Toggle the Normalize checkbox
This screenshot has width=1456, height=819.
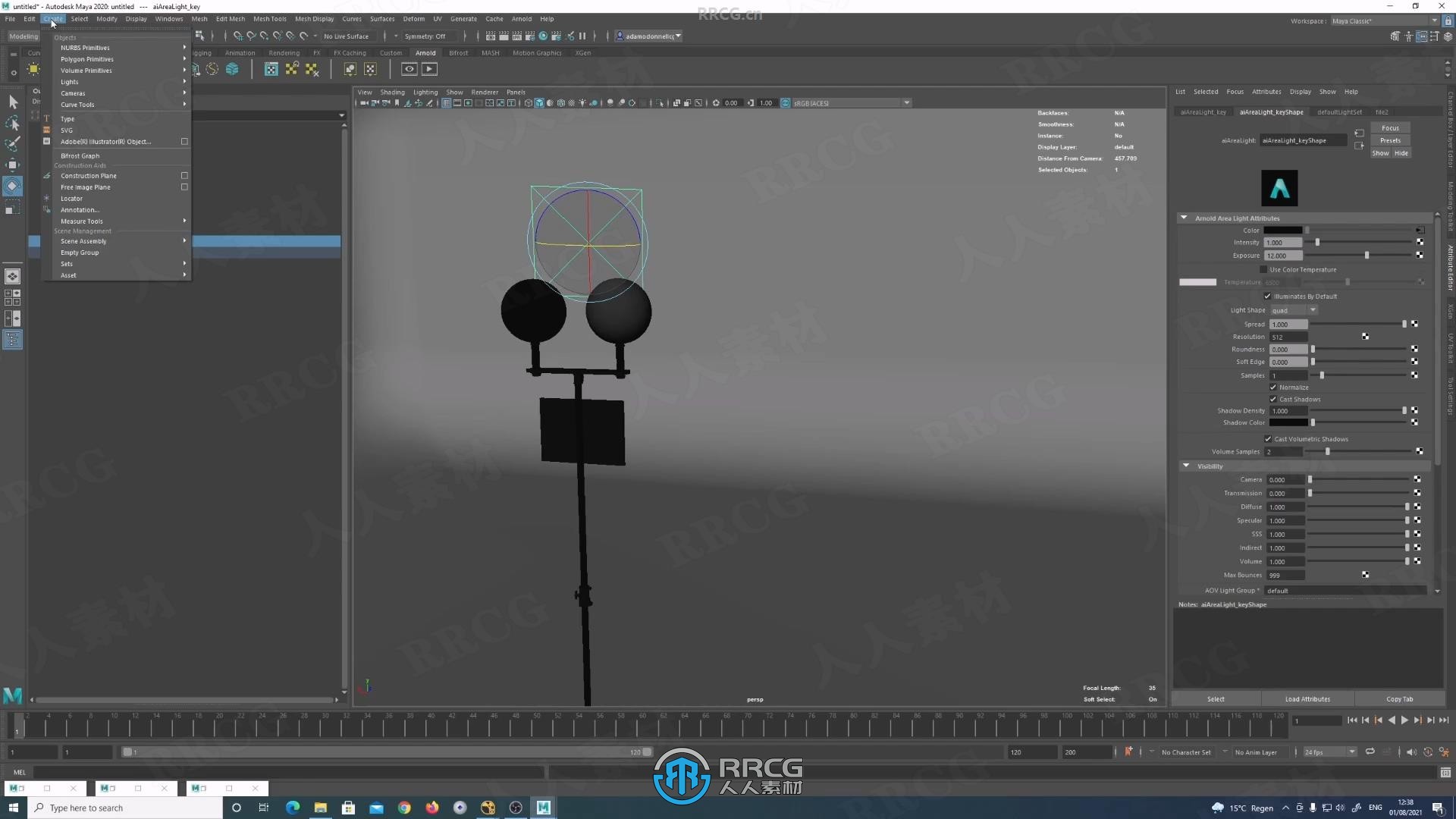1273,387
